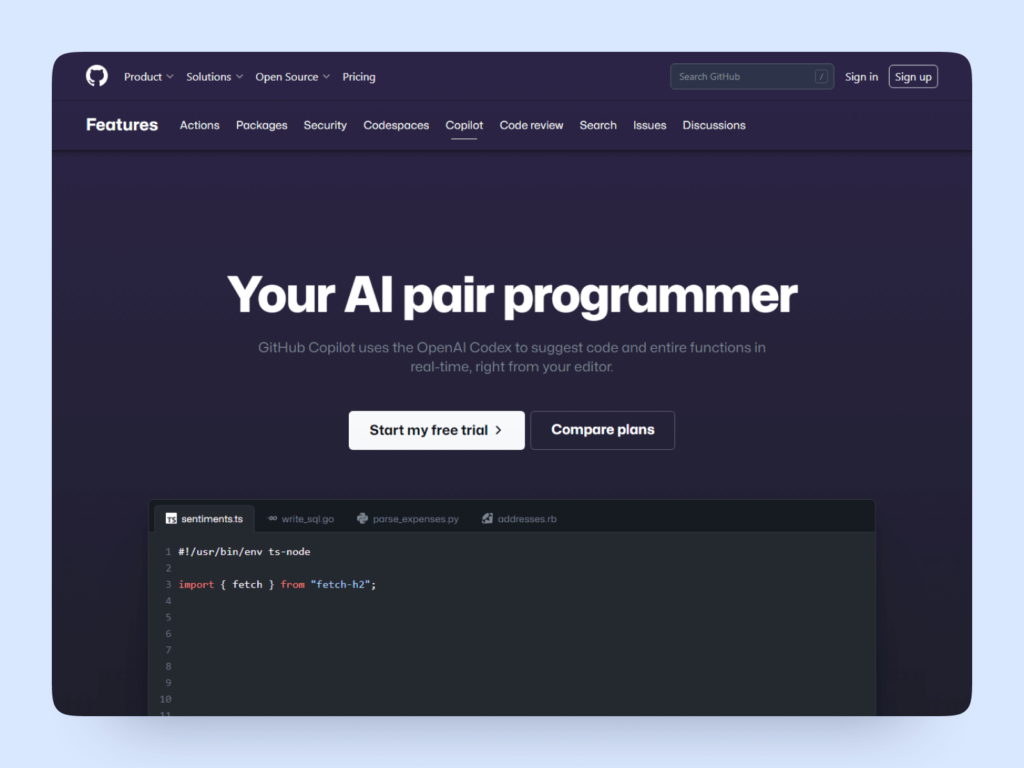Click the Start my free trial button
1024x768 pixels.
[436, 430]
